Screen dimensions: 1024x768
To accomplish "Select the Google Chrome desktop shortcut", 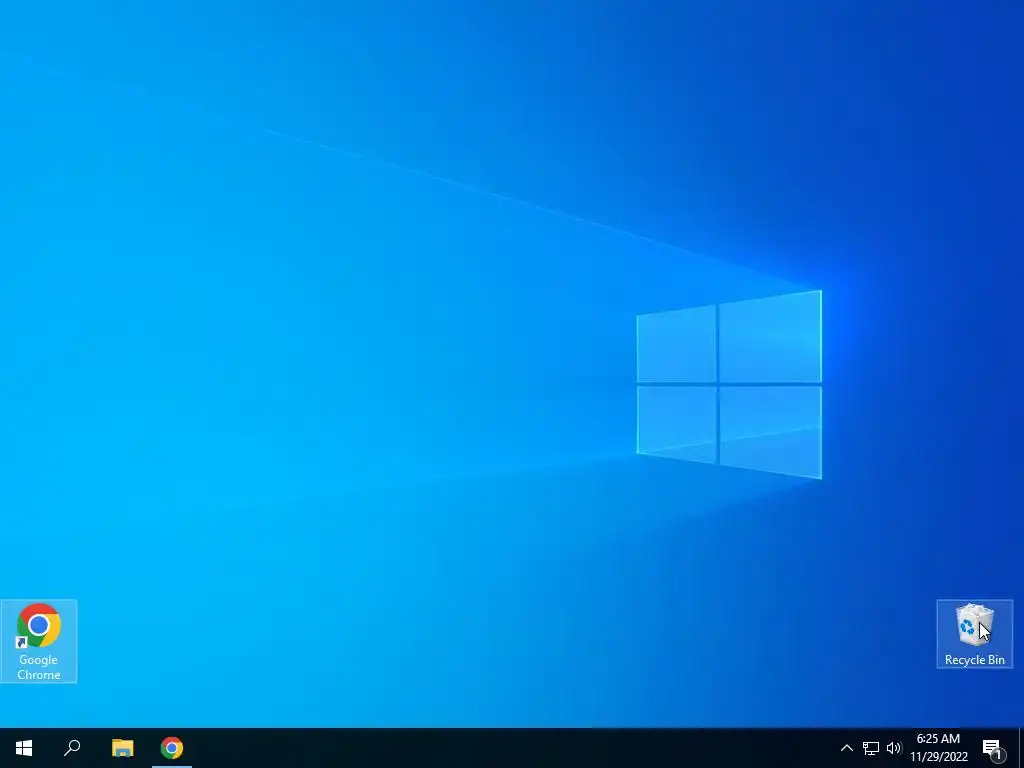I will click(39, 641).
